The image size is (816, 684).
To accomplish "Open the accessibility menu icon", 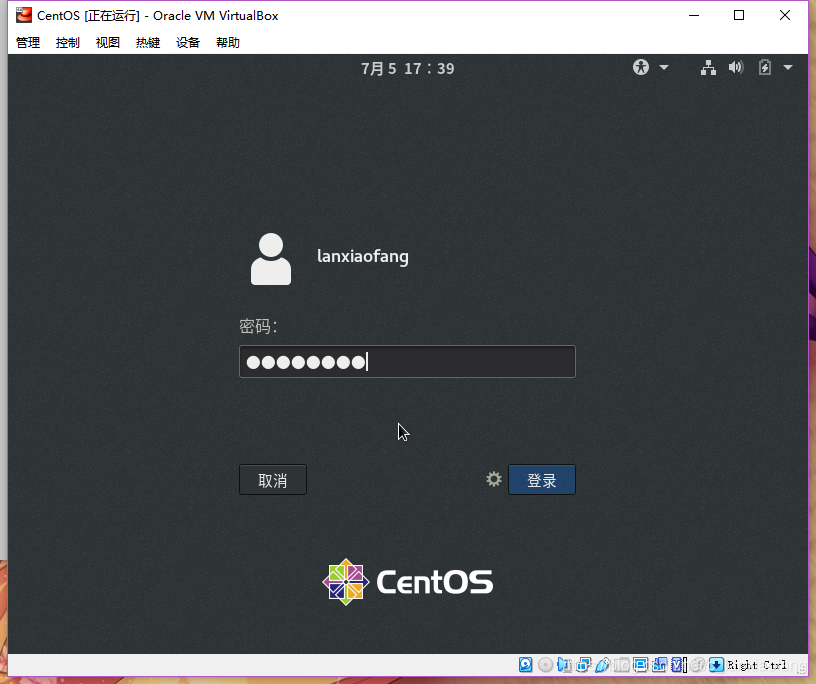I will point(641,67).
